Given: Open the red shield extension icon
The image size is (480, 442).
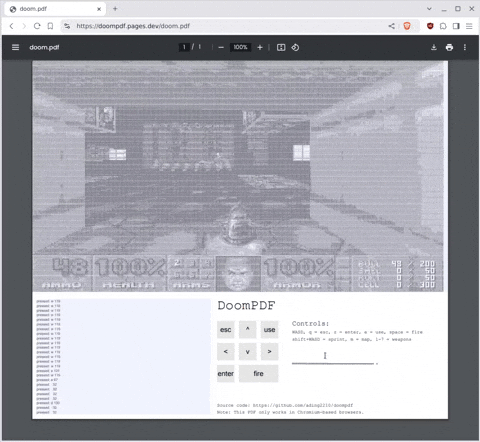Looking at the screenshot, I should point(430,26).
